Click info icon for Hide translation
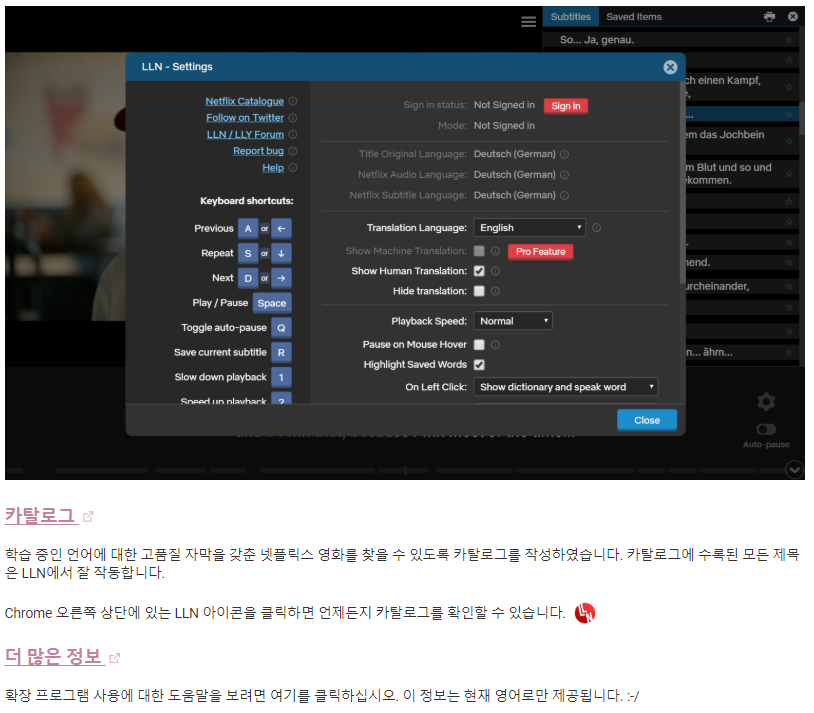This screenshot has width=814, height=713. (495, 291)
